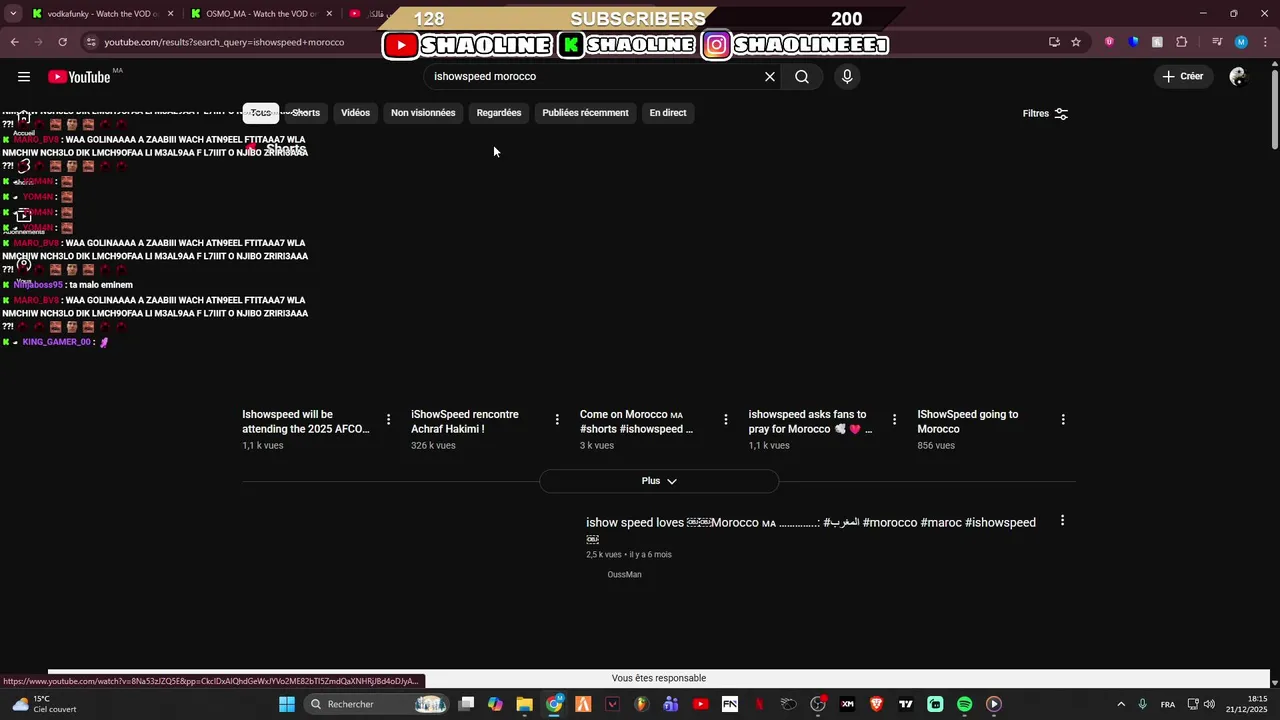
Task: Open the Filtres search filter panel
Action: pyautogui.click(x=1045, y=113)
